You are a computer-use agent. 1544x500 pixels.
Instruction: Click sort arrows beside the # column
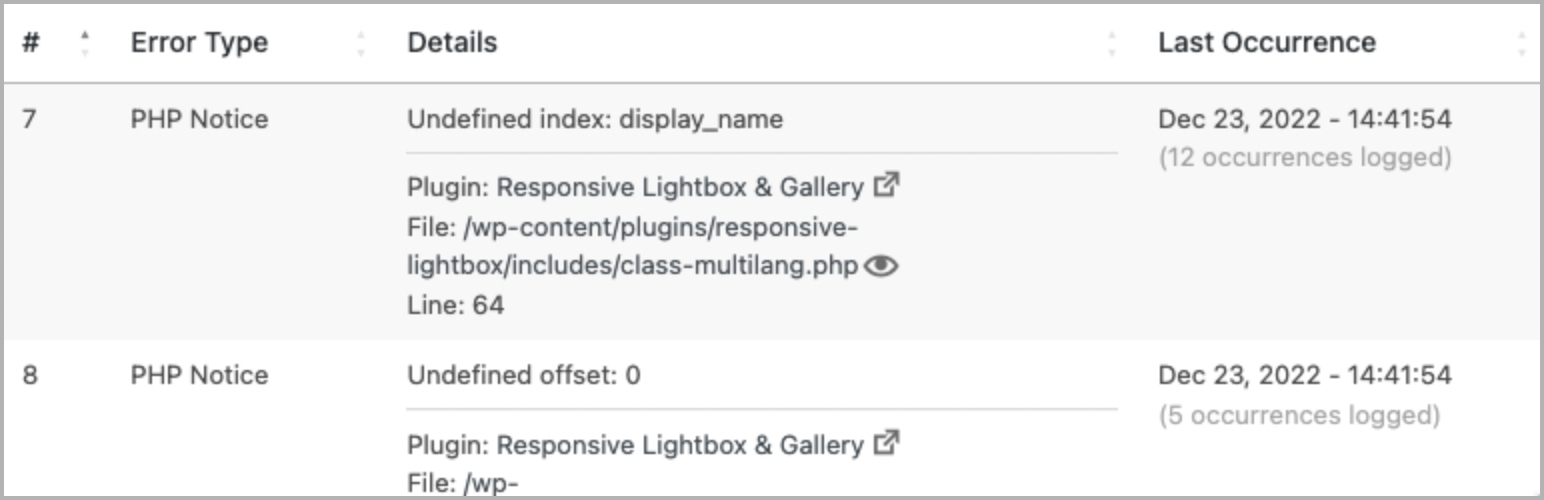pyautogui.click(x=85, y=44)
